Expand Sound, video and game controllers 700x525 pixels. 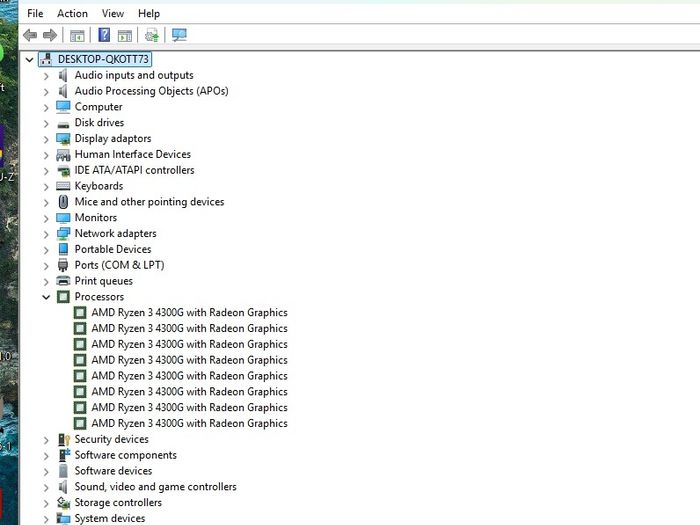(x=46, y=488)
